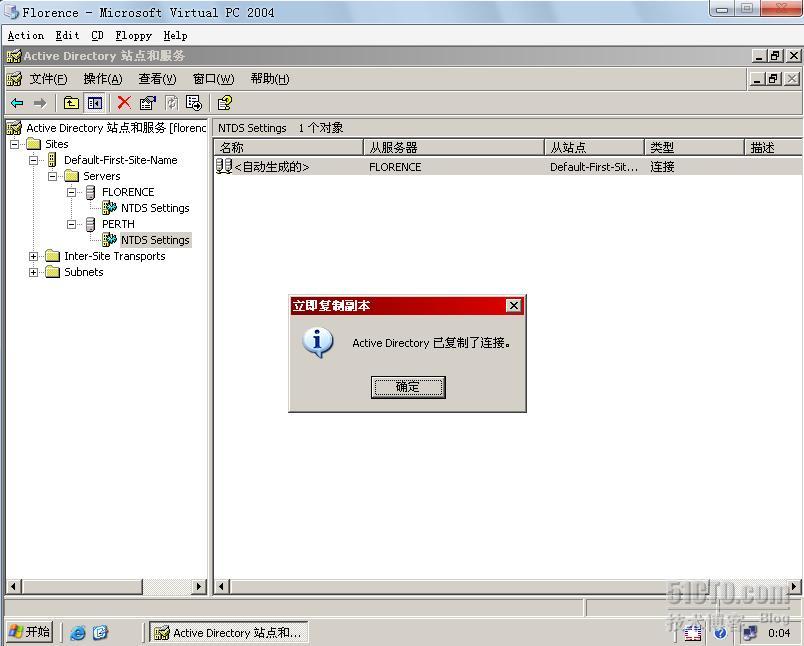Image resolution: width=804 pixels, height=646 pixels.
Task: Open the Virtual PC CD menu
Action: click(x=97, y=35)
